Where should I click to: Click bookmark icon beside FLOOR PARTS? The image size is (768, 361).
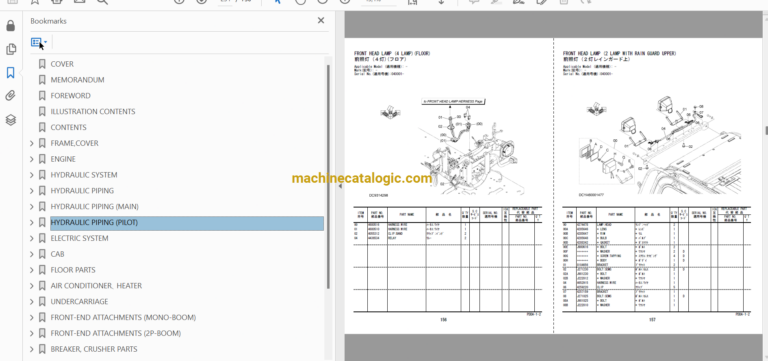tap(42, 270)
